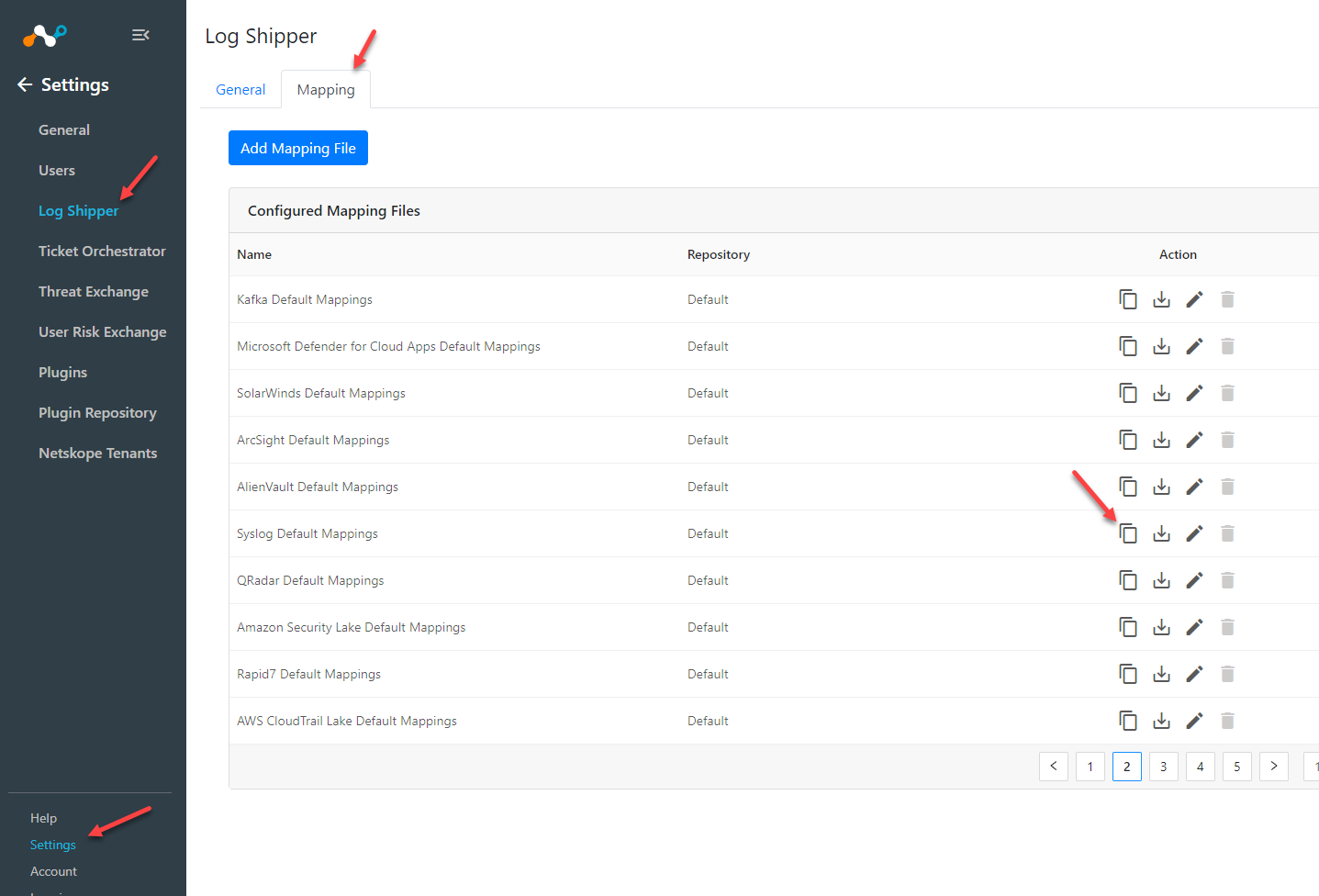Download Microsoft Defender for Cloud Apps mappings
Viewport: 1319px width, 896px height.
click(x=1161, y=346)
